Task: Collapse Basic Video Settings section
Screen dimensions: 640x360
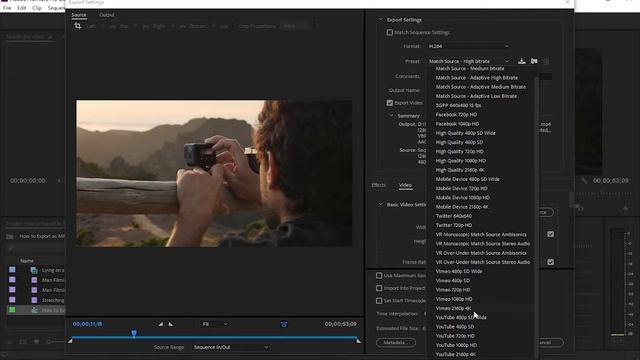Action: pos(380,204)
